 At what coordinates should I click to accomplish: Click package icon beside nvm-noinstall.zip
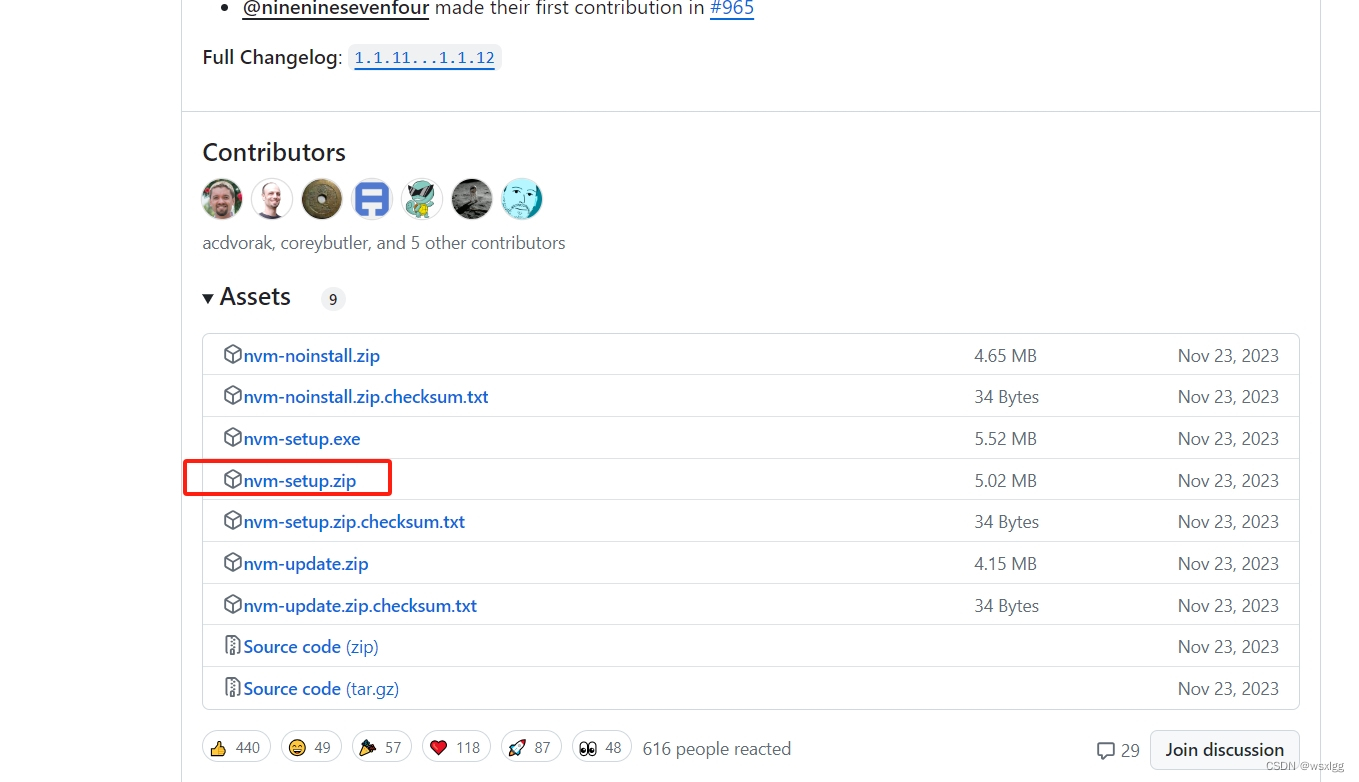[233, 355]
